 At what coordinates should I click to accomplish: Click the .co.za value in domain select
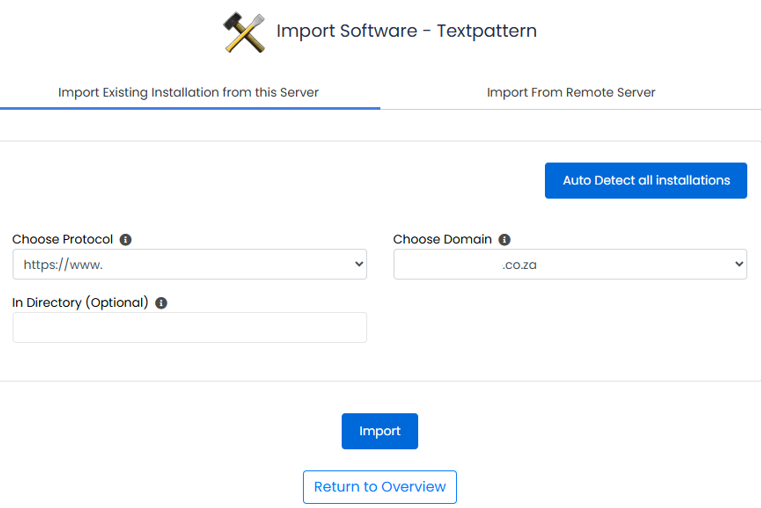click(x=519, y=265)
